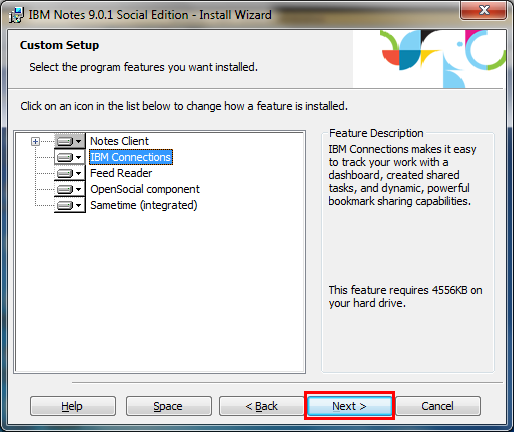
Task: Select the IBM Connections feature label
Action: pyautogui.click(x=131, y=157)
